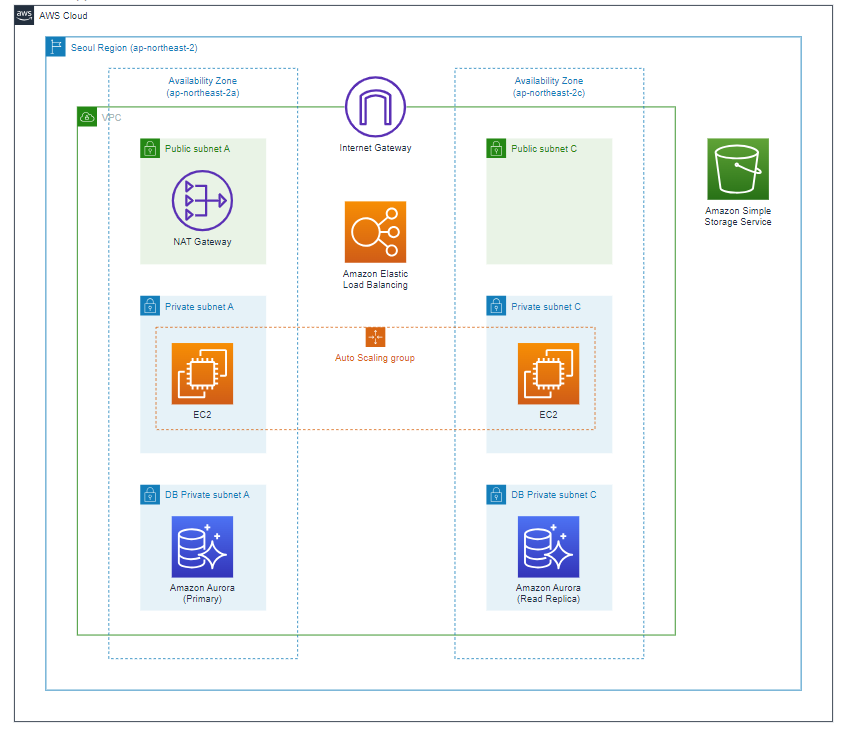Screen dimensions: 847x732
Task: Expand the Auto Scaling group boundary
Action: tap(375, 338)
